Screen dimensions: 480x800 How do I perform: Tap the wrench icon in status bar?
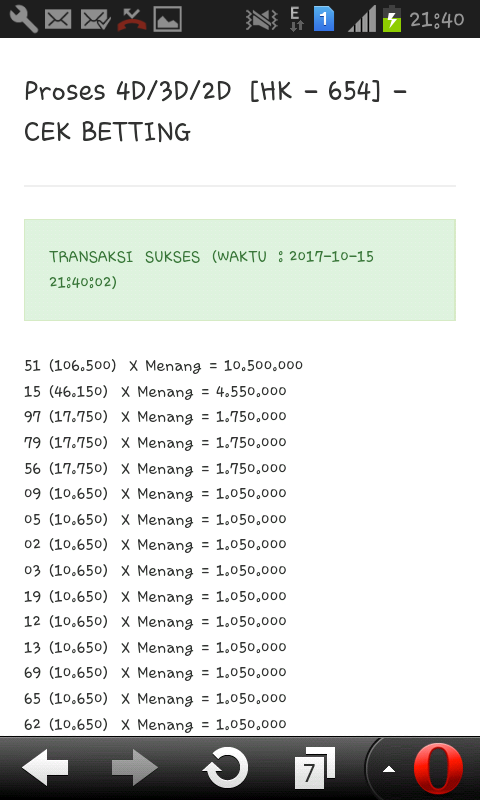(x=23, y=19)
